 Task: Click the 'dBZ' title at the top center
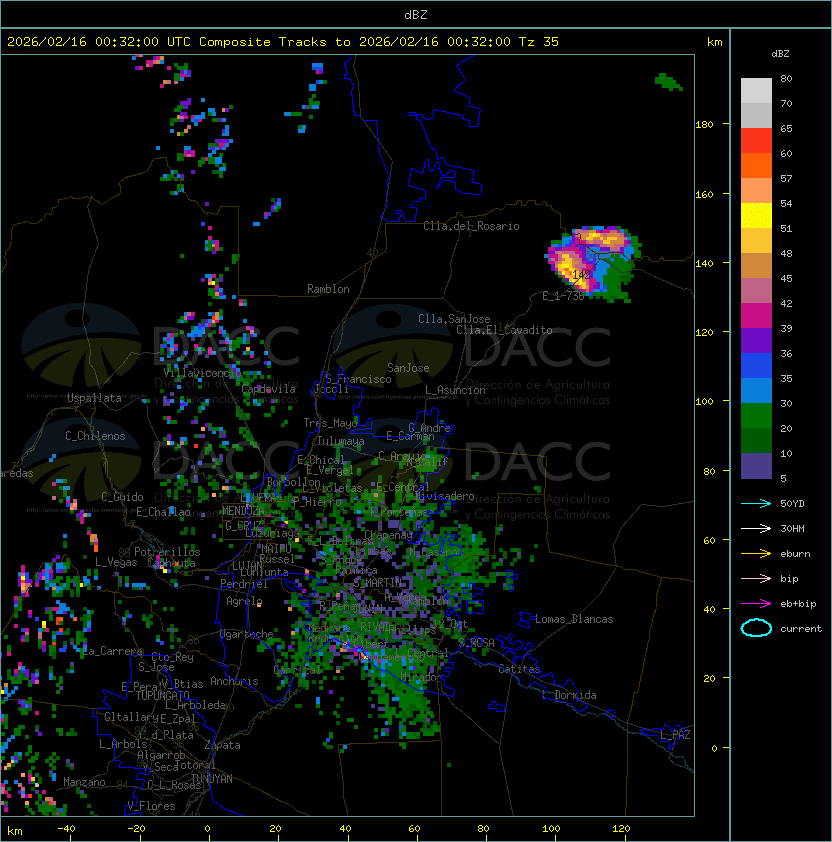[x=416, y=14]
